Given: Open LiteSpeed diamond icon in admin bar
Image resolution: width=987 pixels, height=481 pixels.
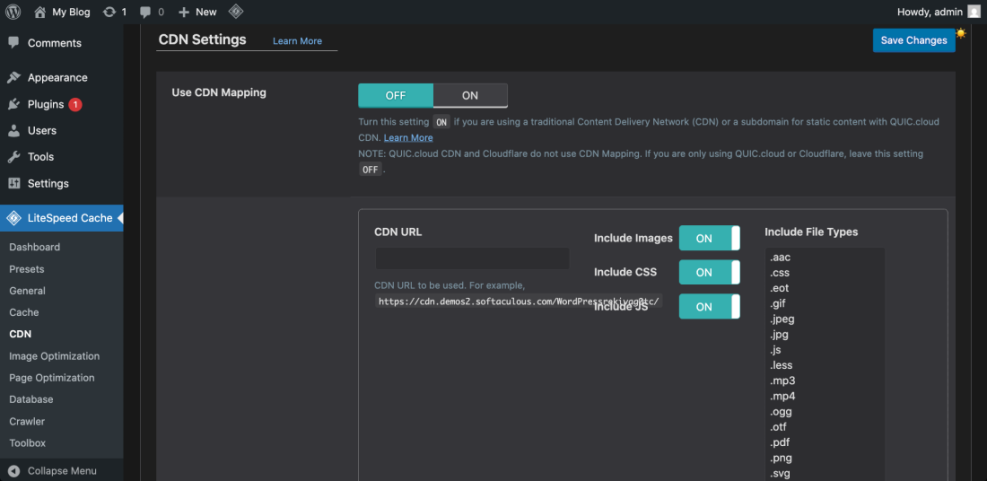Looking at the screenshot, I should (235, 11).
